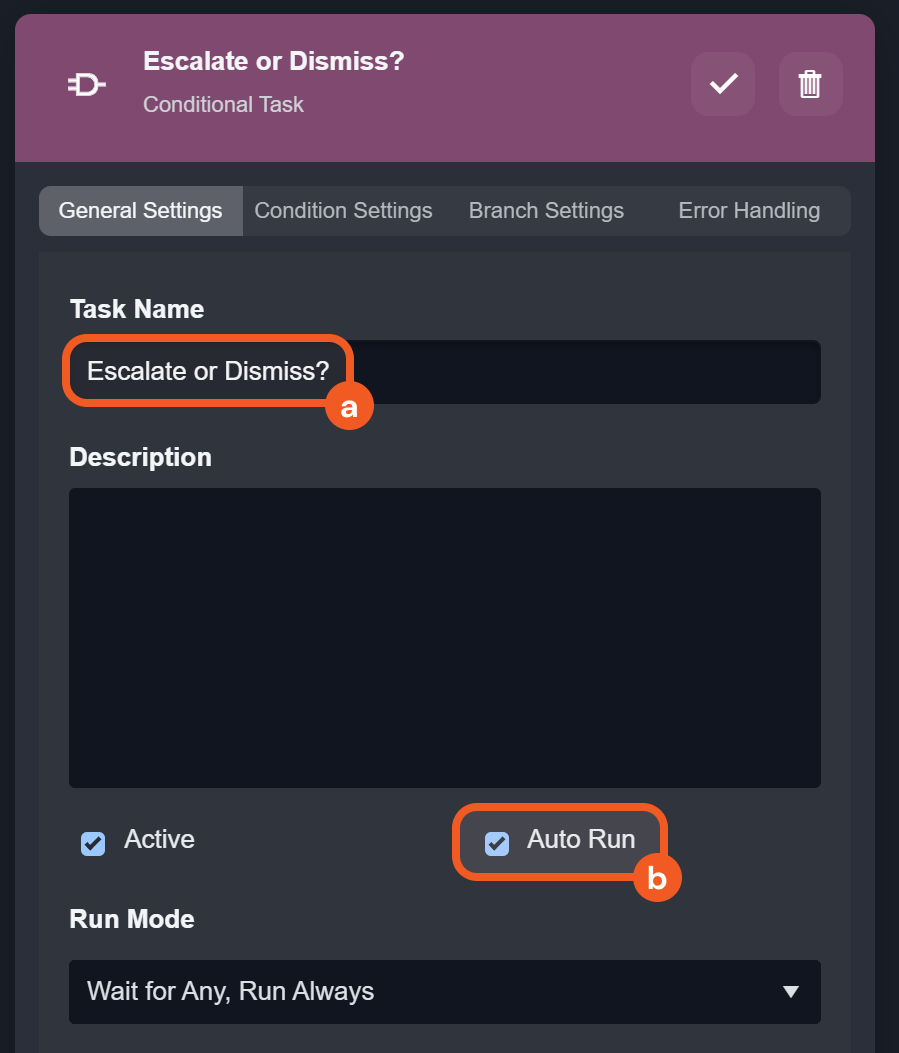Click inside the Description text area
899x1053 pixels.
pyautogui.click(x=444, y=637)
